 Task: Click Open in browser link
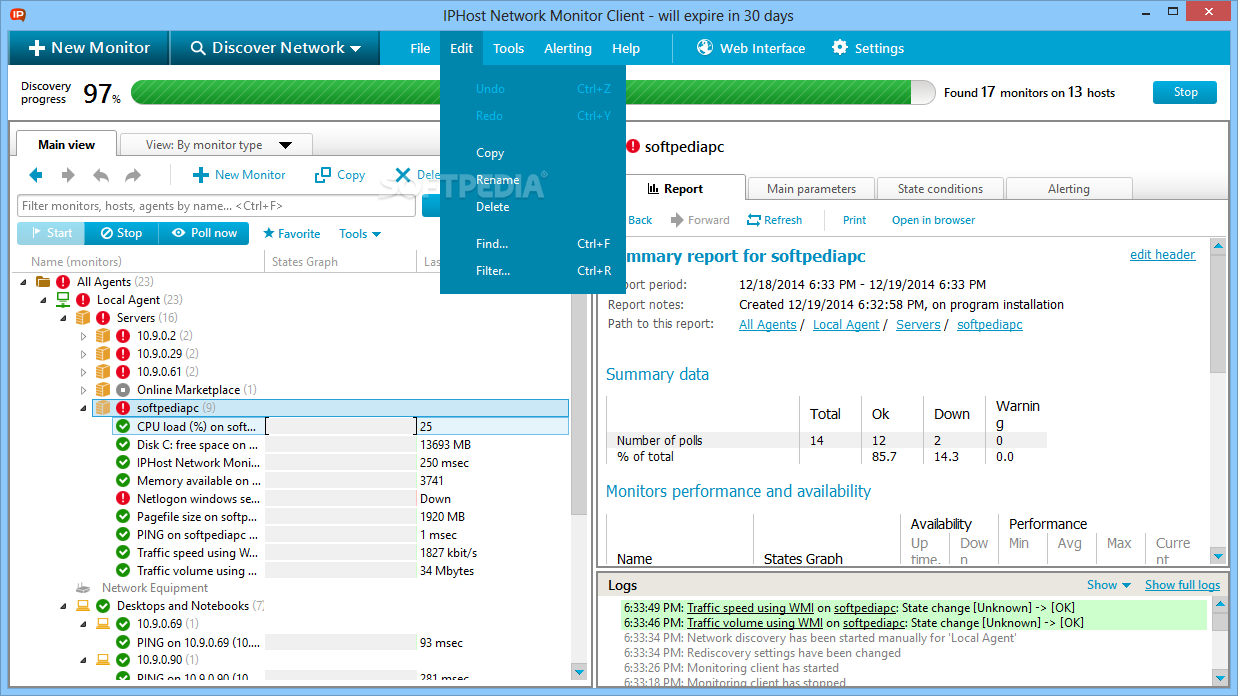pyautogui.click(x=933, y=220)
